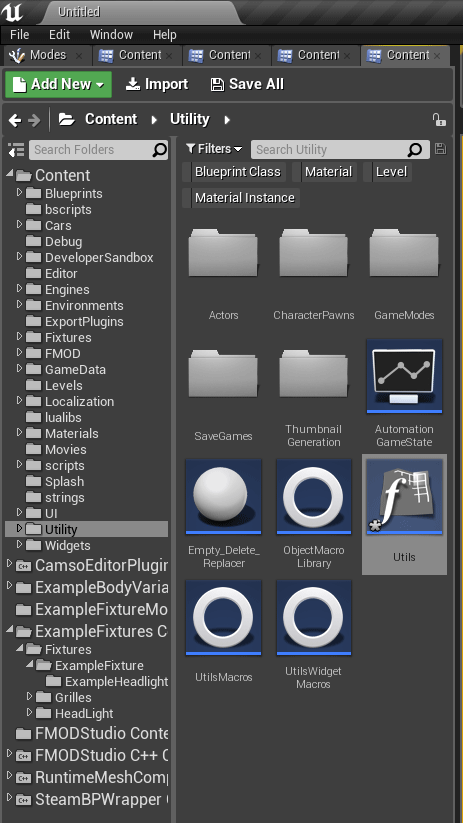
Task: Select the ObjectMacroLibrary asset icon
Action: click(314, 497)
